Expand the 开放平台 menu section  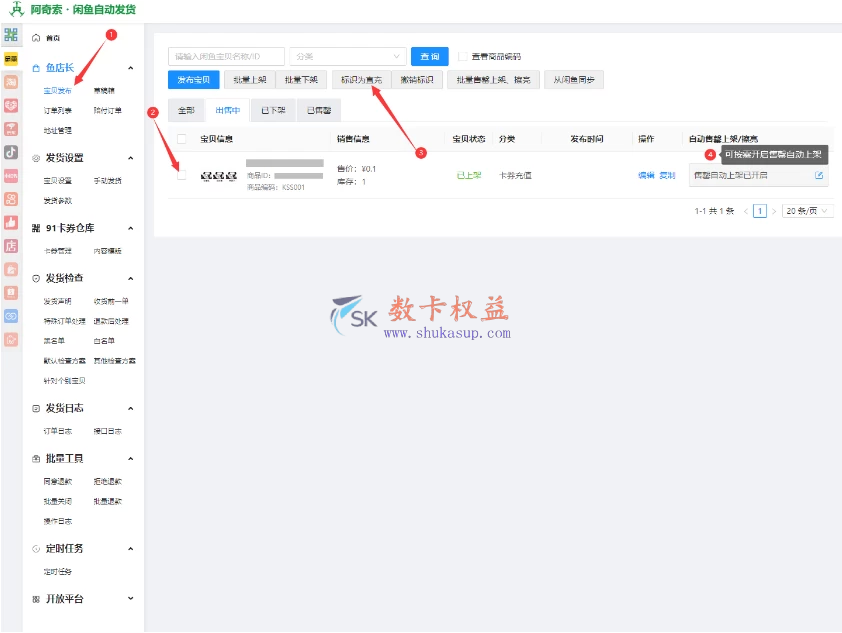(130, 599)
